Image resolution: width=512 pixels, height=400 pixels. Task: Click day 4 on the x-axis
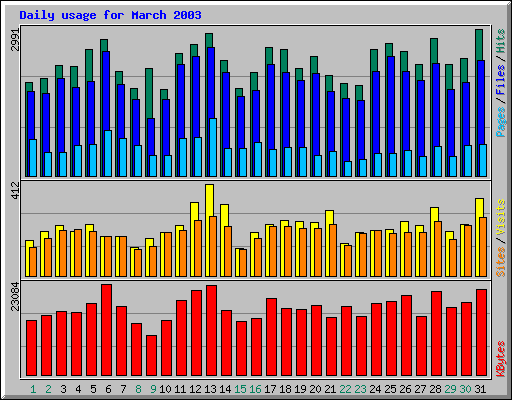pyautogui.click(x=78, y=389)
